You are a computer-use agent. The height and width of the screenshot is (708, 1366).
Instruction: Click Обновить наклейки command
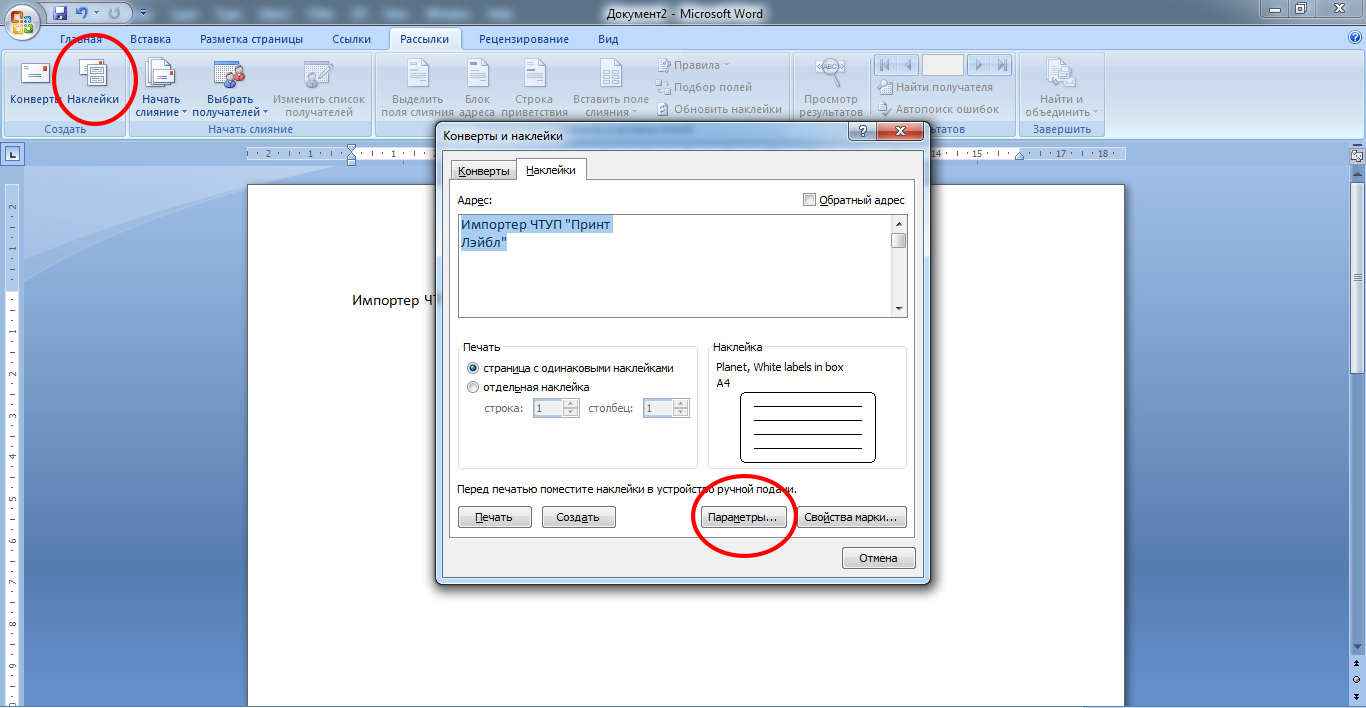tap(720, 109)
